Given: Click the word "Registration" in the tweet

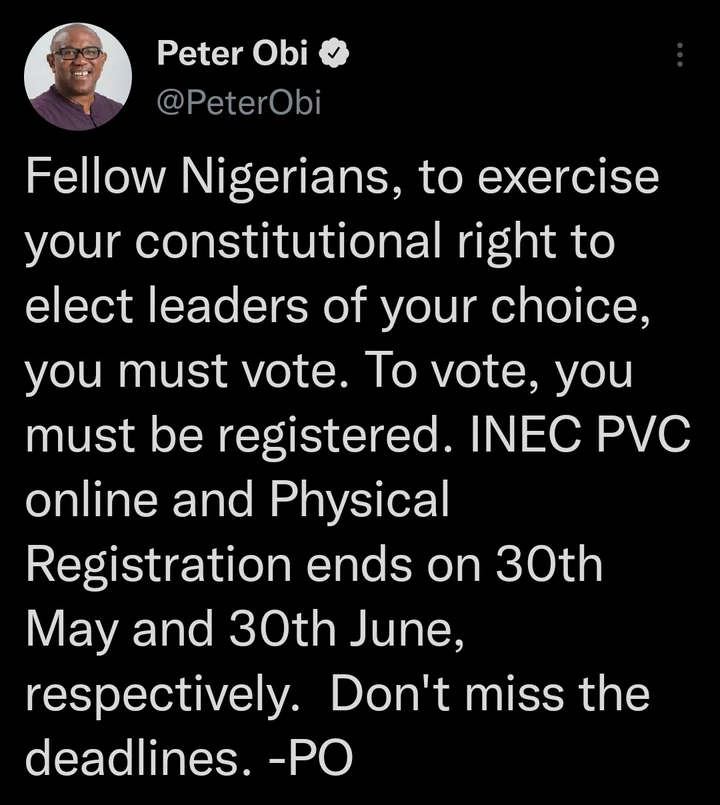Looking at the screenshot, I should (158, 566).
